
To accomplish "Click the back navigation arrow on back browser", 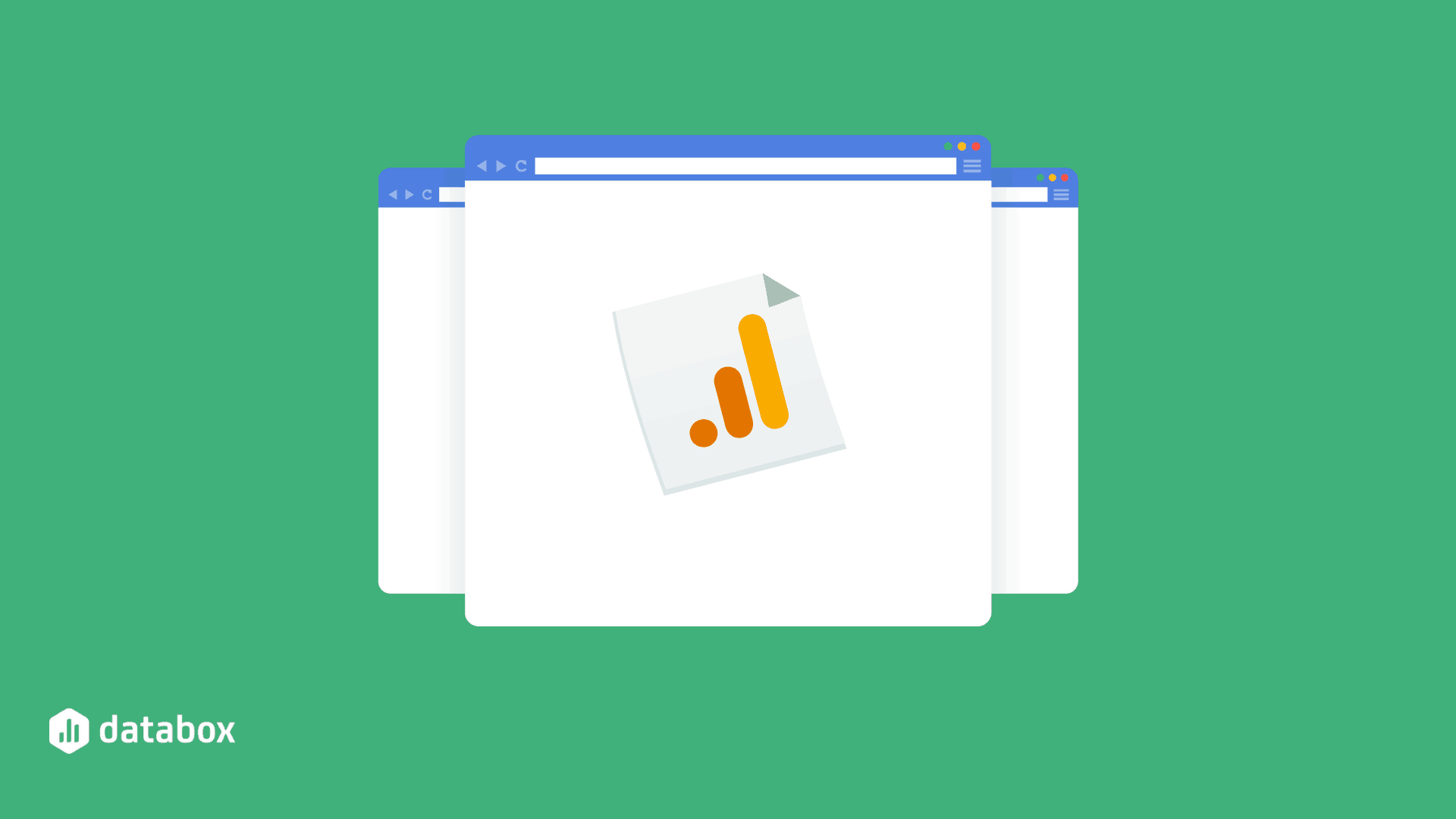I will pos(396,194).
